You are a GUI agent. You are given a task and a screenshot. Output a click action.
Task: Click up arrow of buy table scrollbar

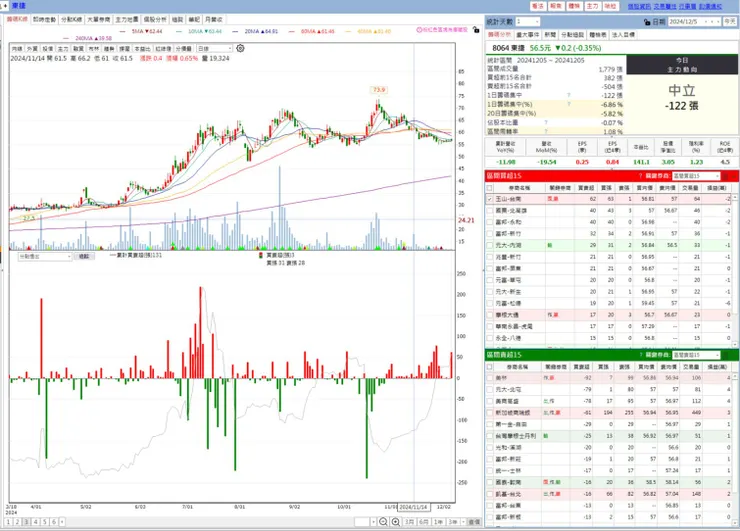pos(735,197)
